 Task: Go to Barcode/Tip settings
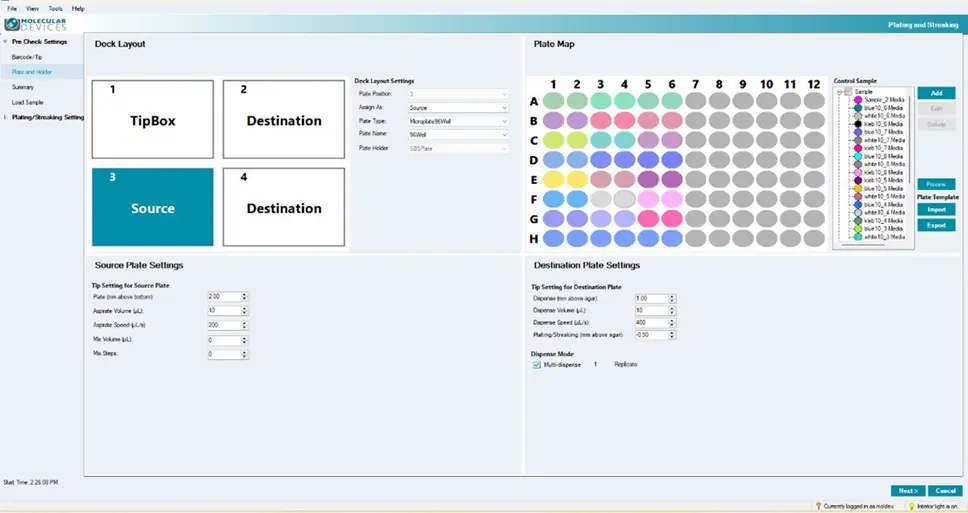[27, 57]
